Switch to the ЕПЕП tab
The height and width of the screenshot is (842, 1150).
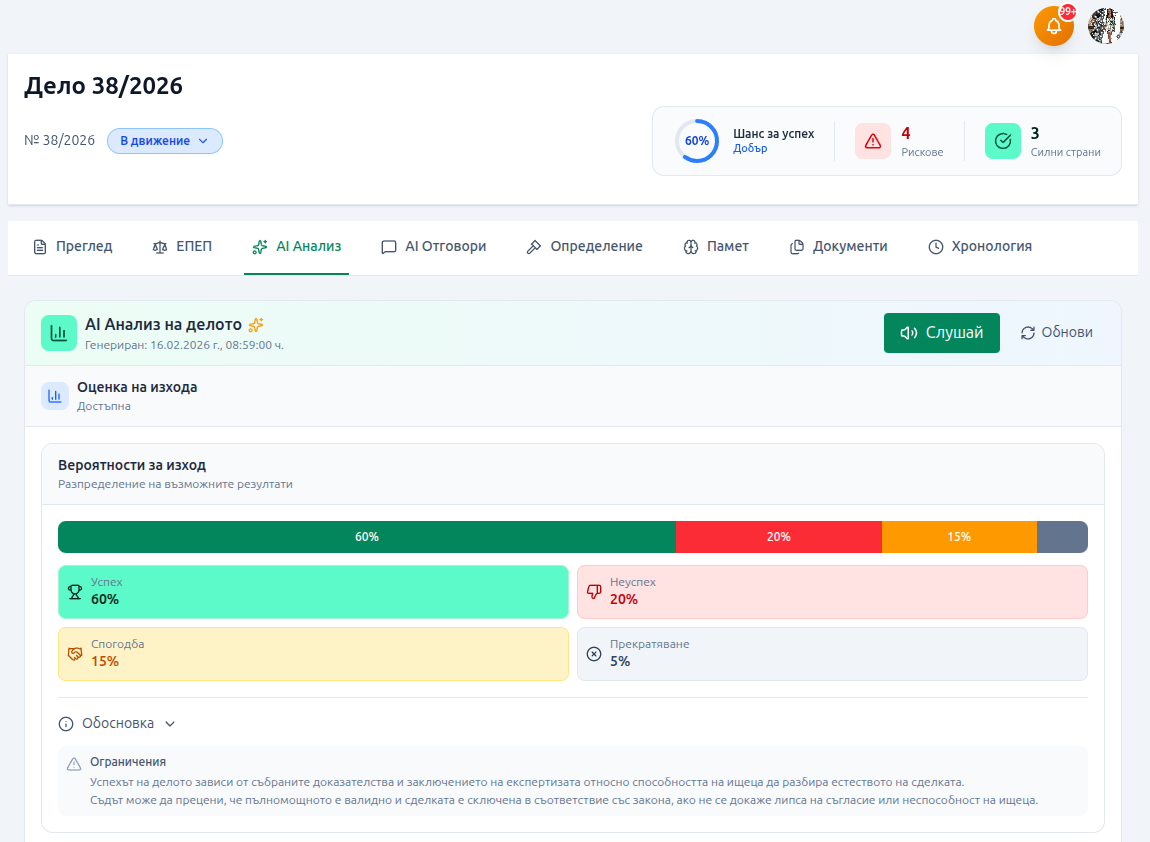[x=182, y=246]
